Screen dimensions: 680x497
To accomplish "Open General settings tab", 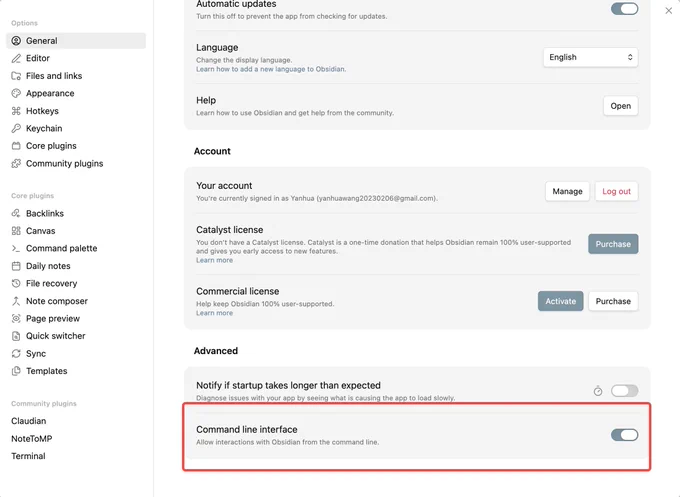I will [76, 41].
